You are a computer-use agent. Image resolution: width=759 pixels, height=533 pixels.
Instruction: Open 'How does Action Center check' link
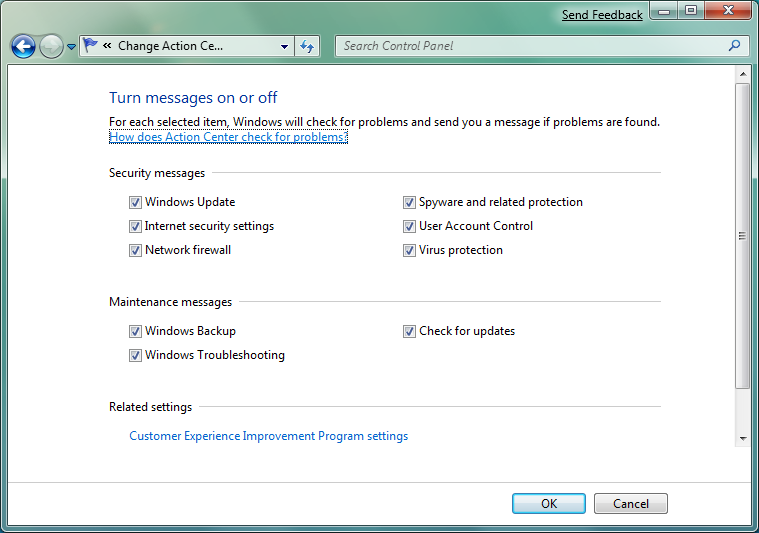coord(228,137)
